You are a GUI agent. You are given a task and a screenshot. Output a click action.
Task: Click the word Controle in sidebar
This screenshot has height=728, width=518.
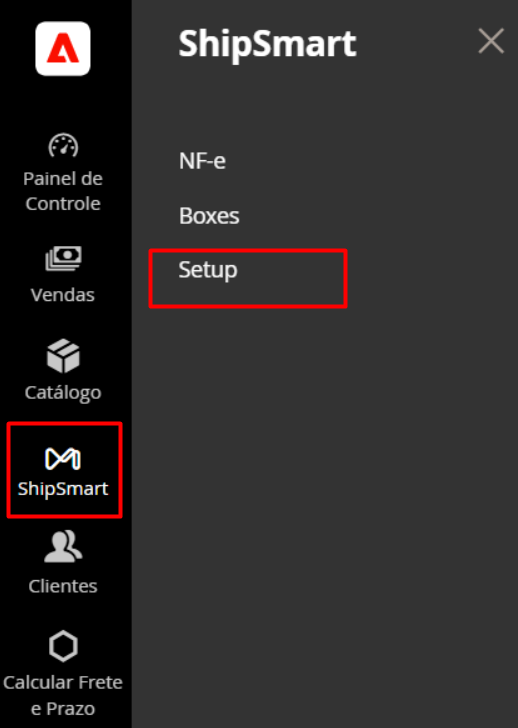[x=63, y=204]
